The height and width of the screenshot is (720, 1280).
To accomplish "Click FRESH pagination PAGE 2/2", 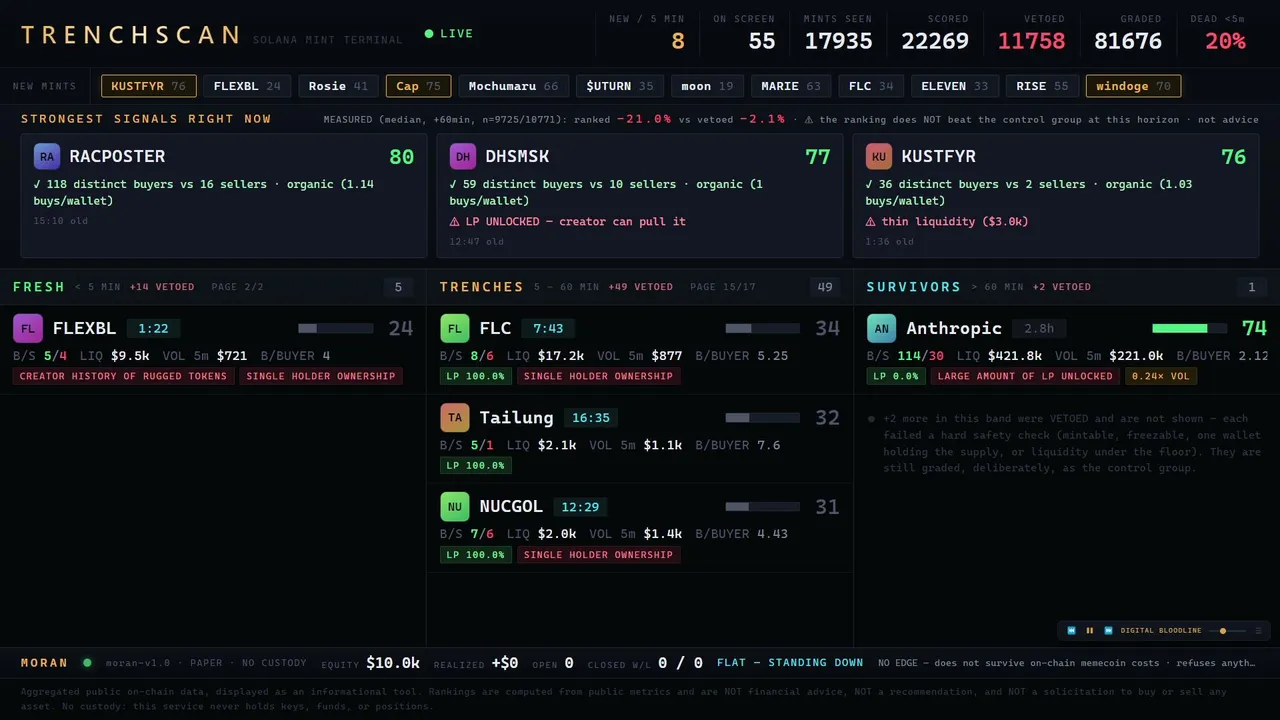I will point(237,287).
